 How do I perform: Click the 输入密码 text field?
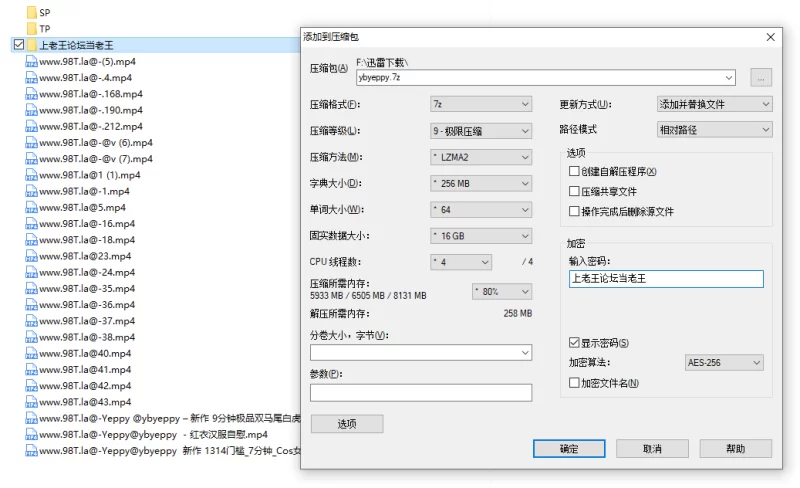(666, 279)
